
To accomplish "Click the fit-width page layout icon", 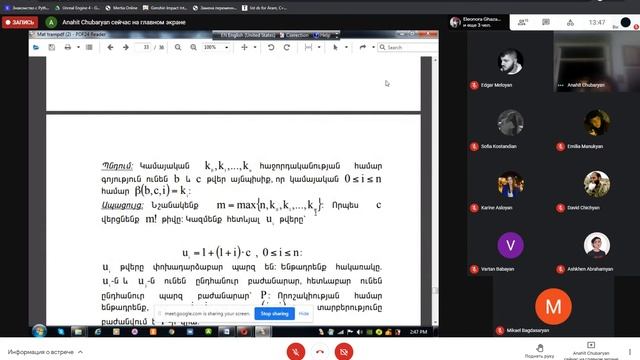I will pyautogui.click(x=309, y=47).
